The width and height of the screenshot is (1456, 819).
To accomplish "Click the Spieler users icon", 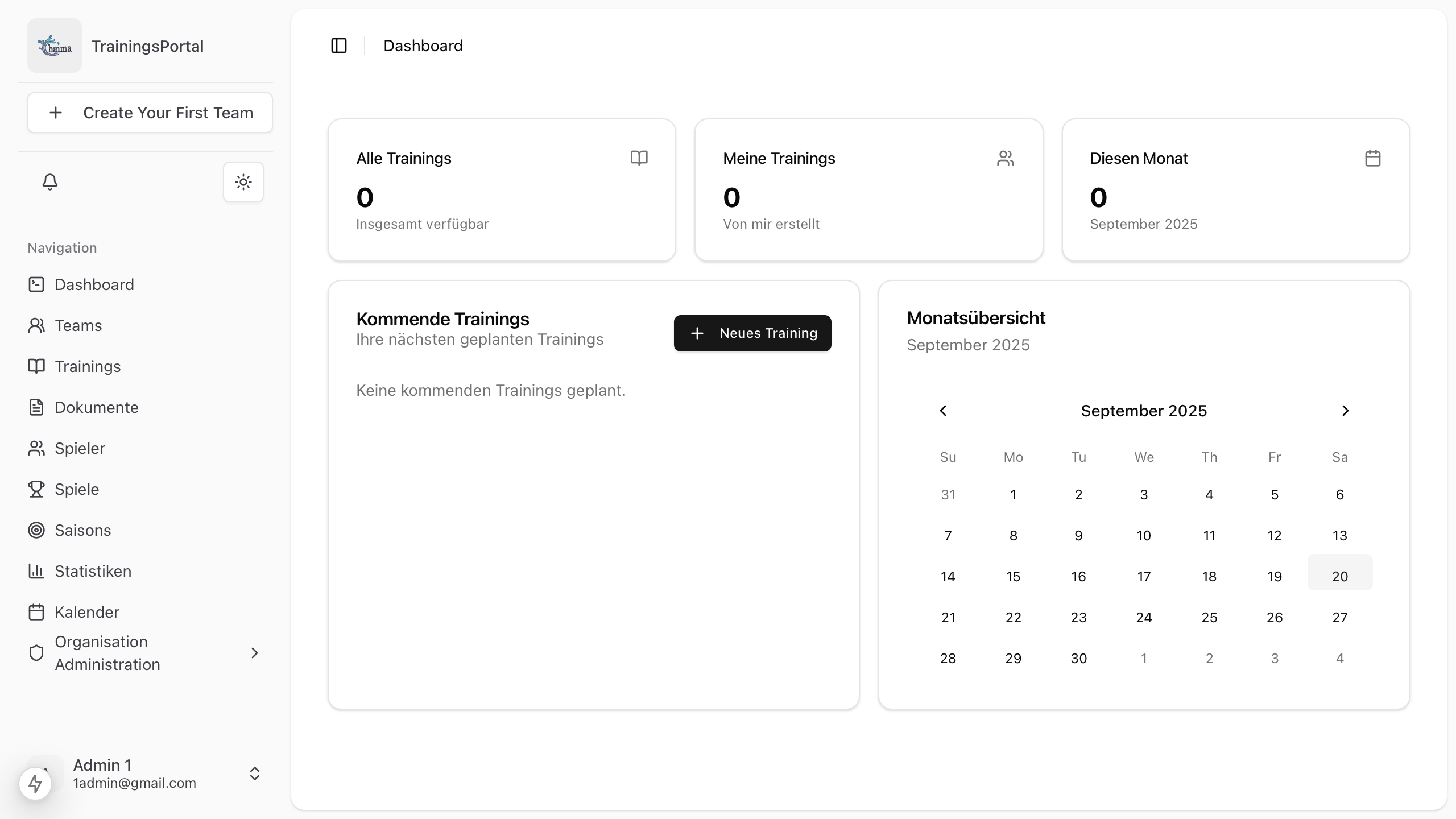I will [x=36, y=448].
